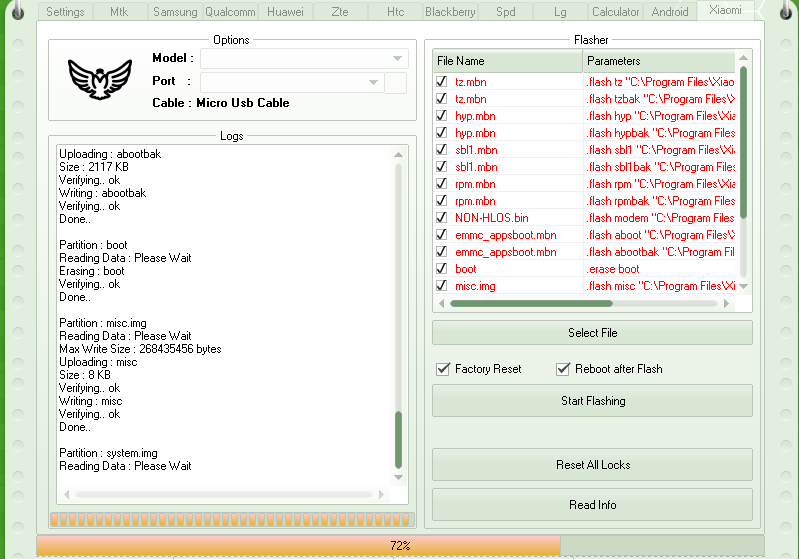The height and width of the screenshot is (559, 799).
Task: Click the File Name column header
Action: click(508, 61)
